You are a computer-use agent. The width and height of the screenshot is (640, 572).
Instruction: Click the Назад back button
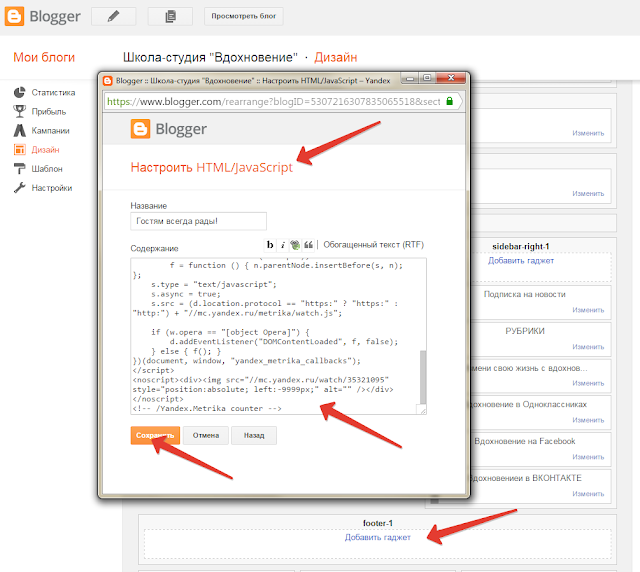254,436
